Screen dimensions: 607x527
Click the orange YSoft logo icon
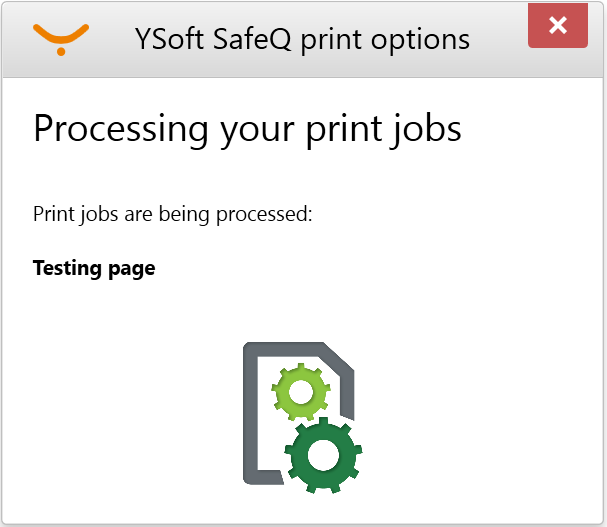pyautogui.click(x=61, y=36)
